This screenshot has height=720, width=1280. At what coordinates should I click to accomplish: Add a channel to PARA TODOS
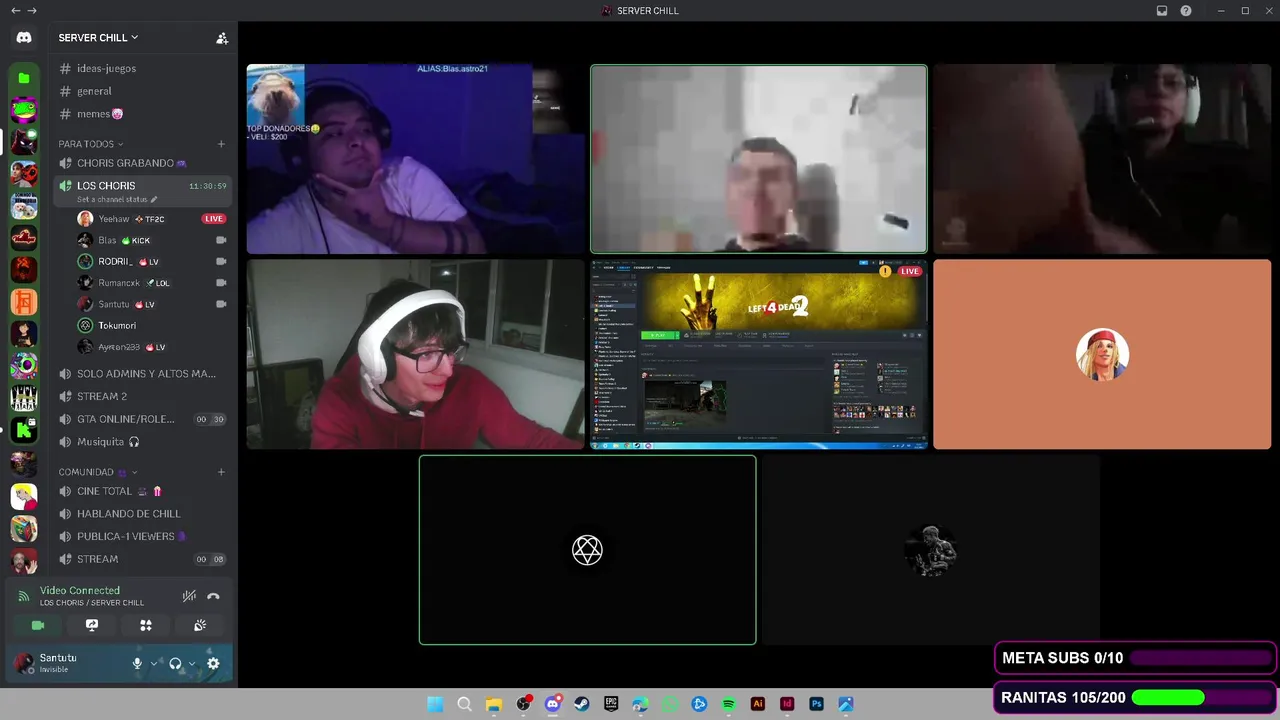click(x=221, y=144)
